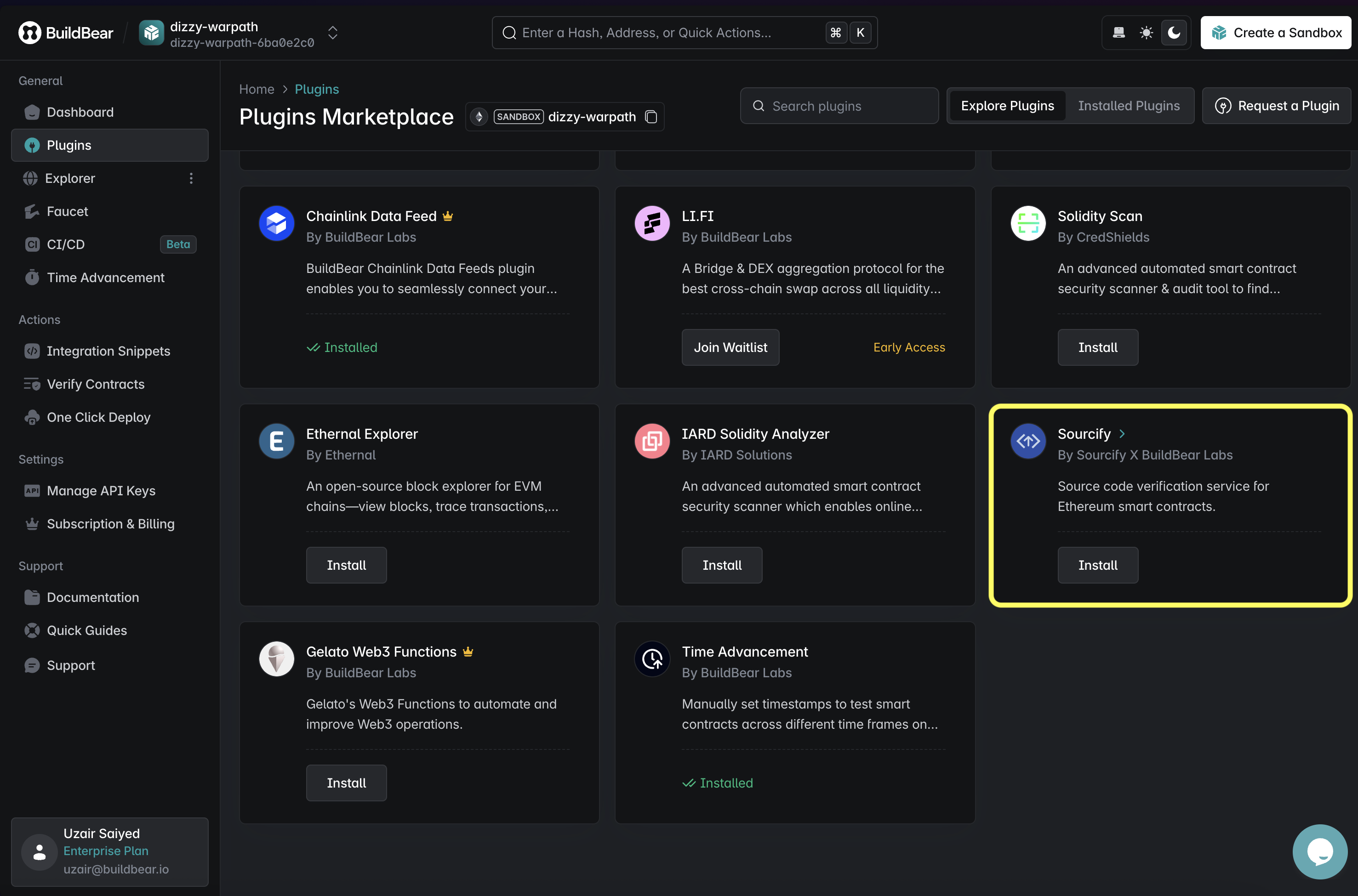This screenshot has height=896, width=1358.
Task: Open Explorer three-dot options menu
Action: coord(191,178)
